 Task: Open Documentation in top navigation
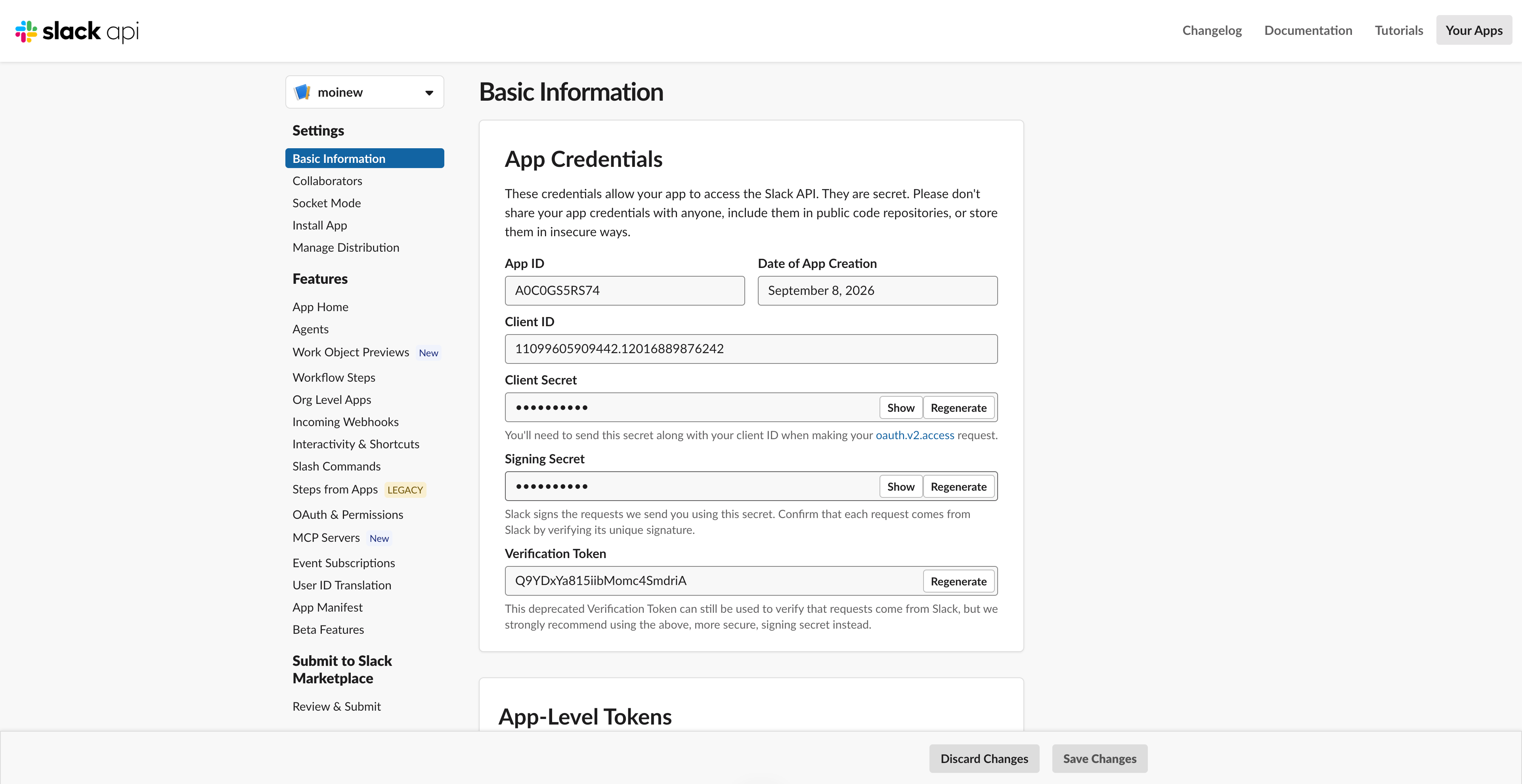pyautogui.click(x=1308, y=30)
